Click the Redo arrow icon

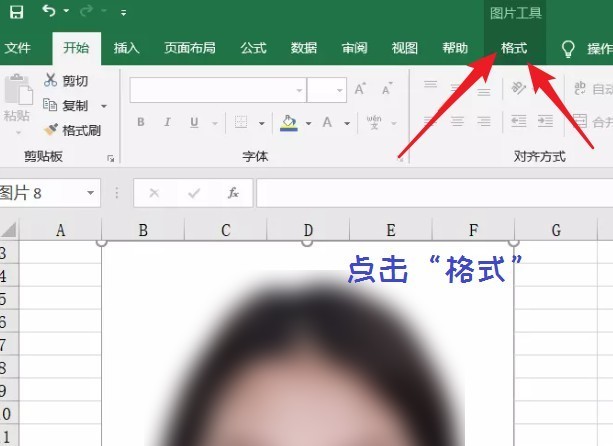[86, 11]
